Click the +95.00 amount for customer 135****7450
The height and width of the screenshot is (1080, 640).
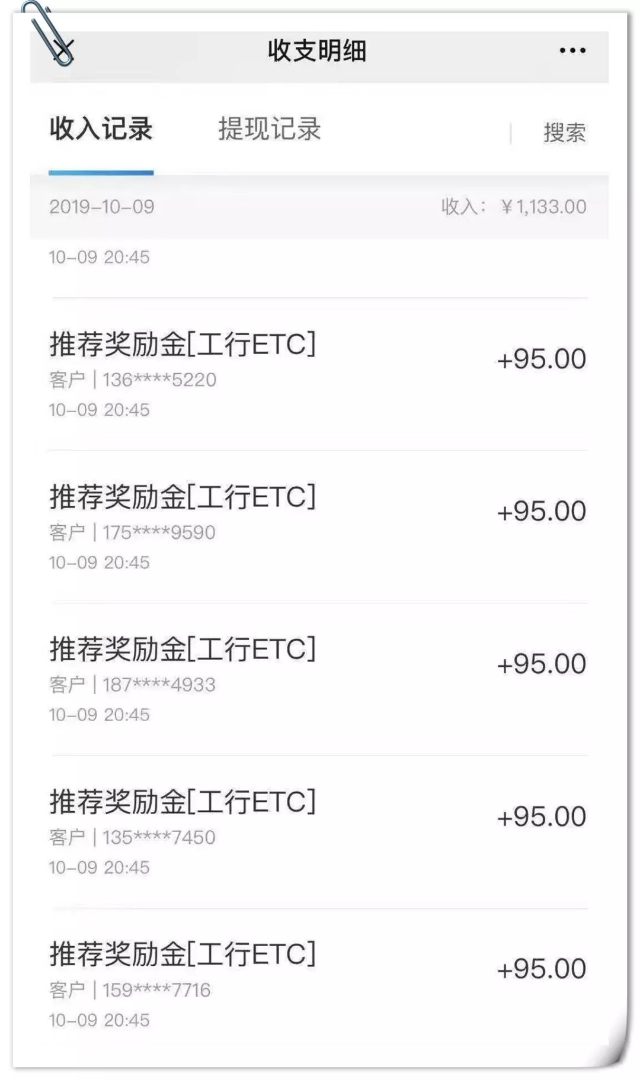pos(541,817)
